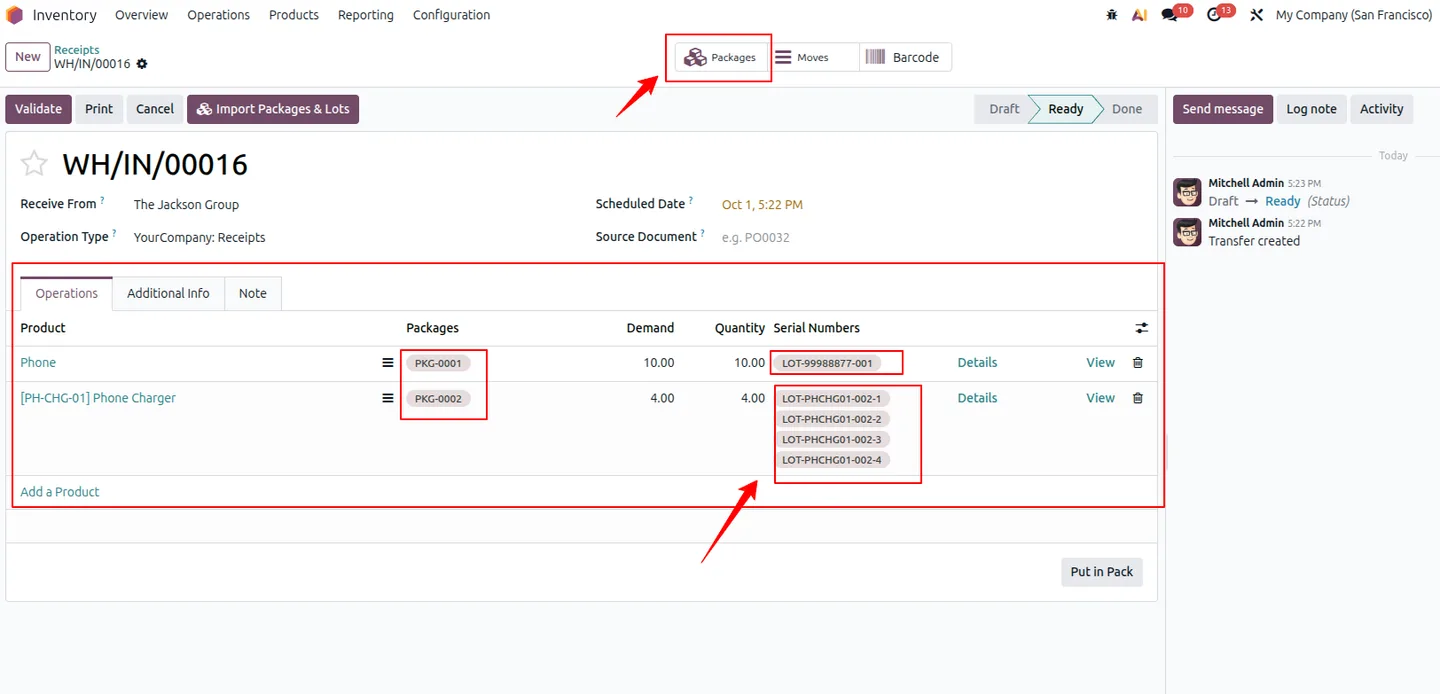Click the Product column header

[43, 328]
